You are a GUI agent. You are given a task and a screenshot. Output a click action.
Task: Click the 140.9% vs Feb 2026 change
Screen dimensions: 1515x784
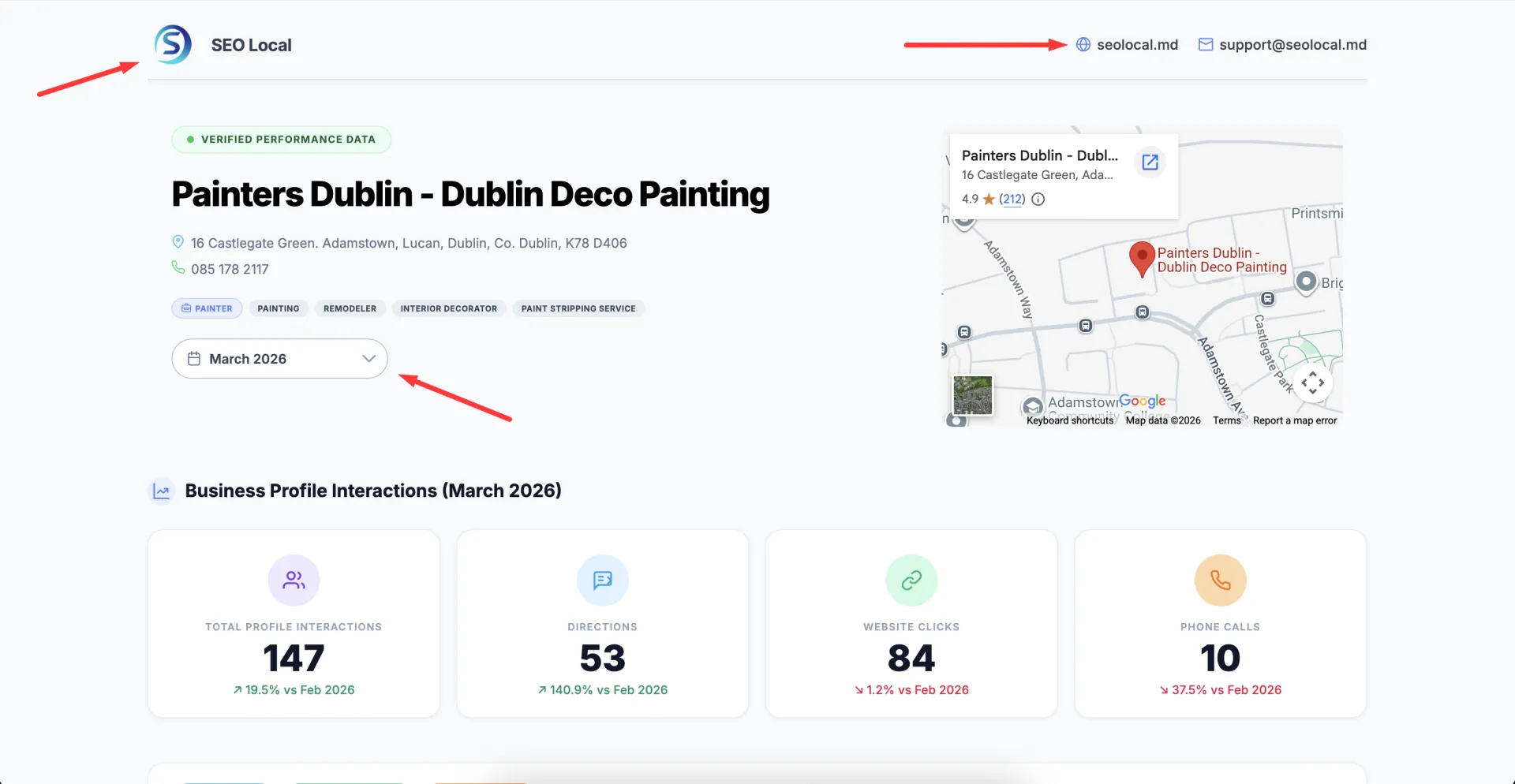603,690
